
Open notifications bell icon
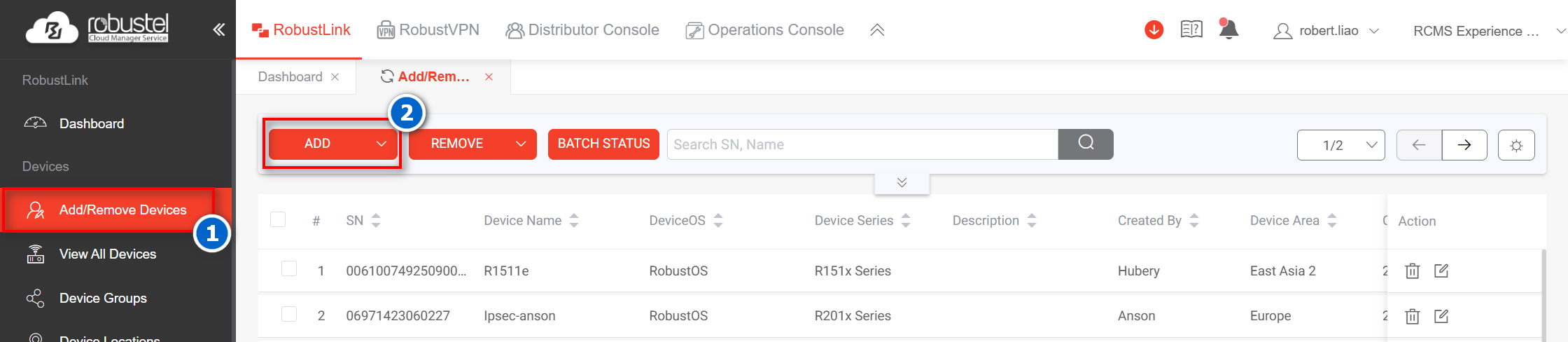coord(1228,29)
